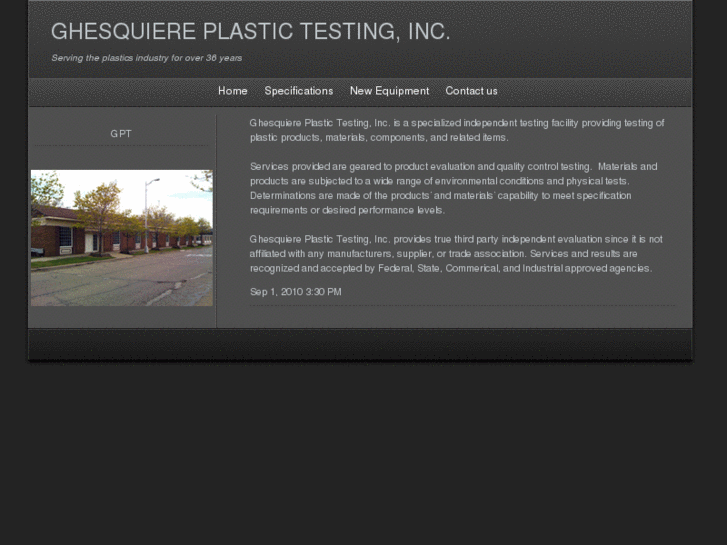Go to the Specifications page
The image size is (727, 545).
[x=299, y=91]
